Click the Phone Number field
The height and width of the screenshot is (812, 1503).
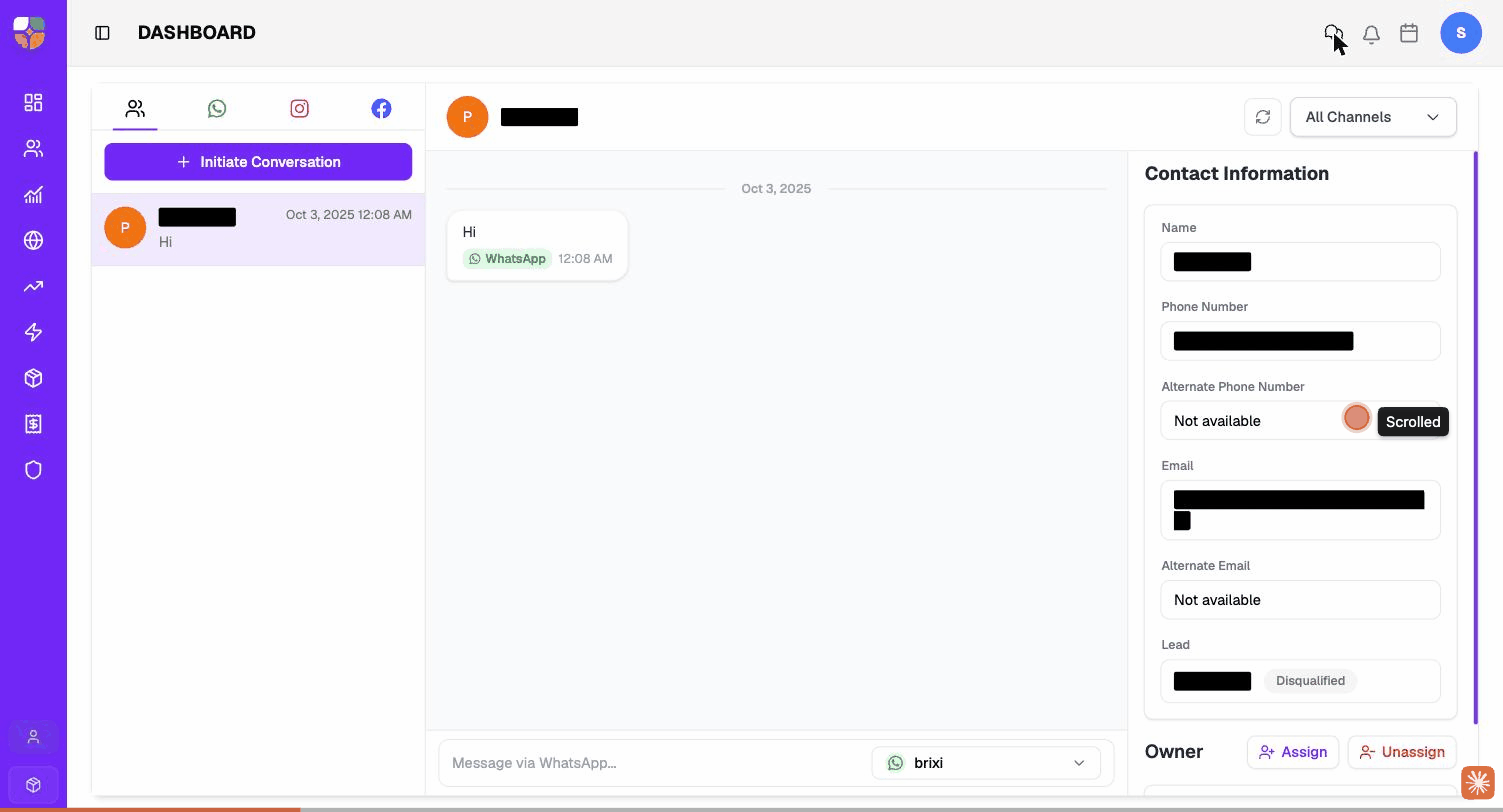pos(1300,341)
